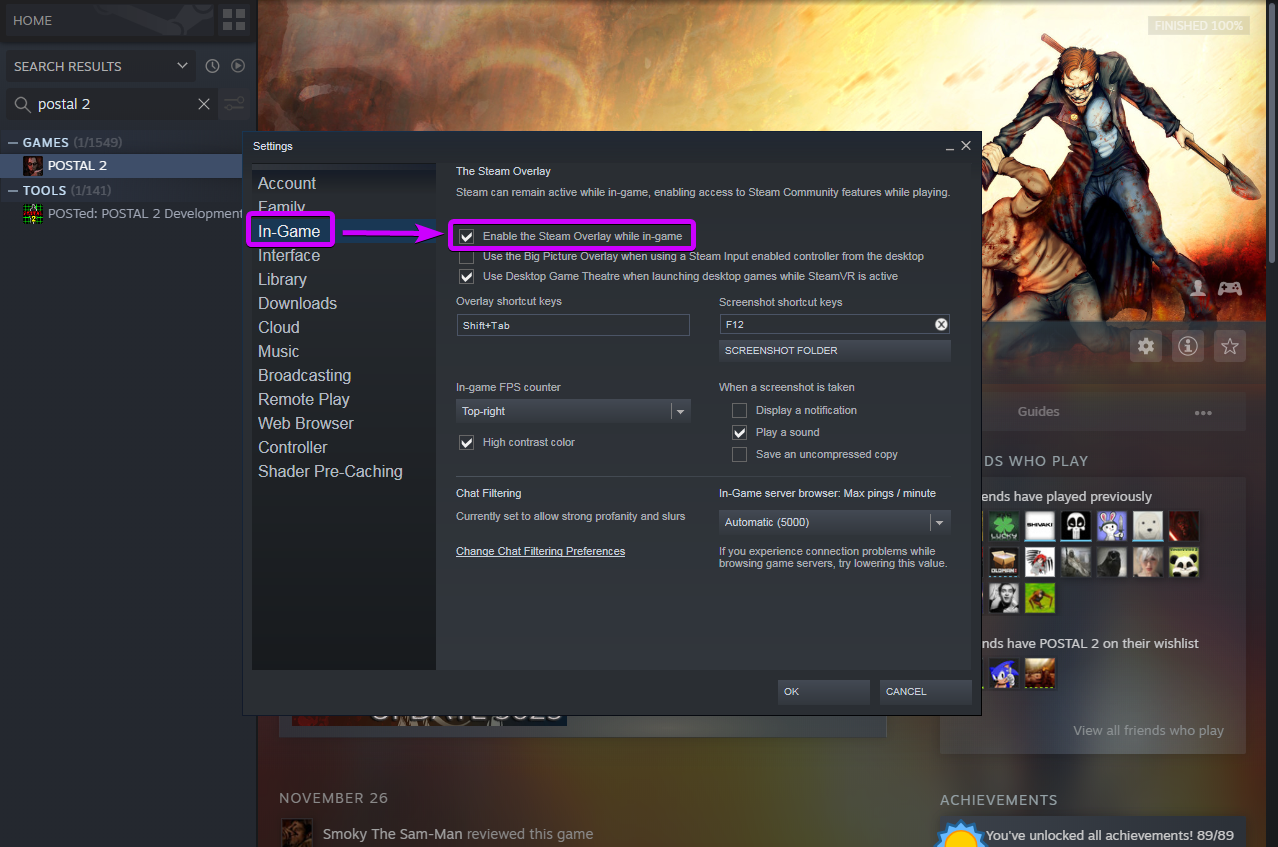The width and height of the screenshot is (1278, 847).
Task: Click CANCEL in Settings dialog
Action: click(926, 692)
